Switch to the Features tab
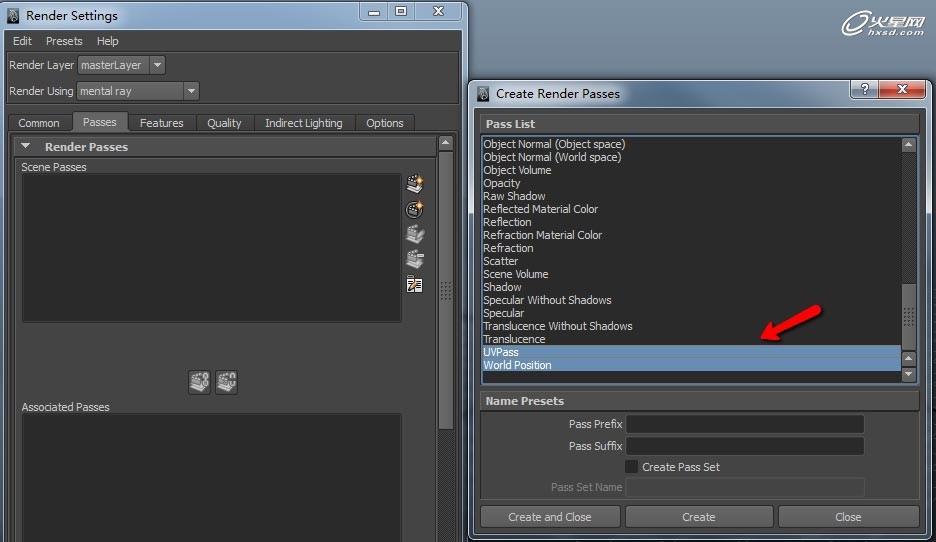 click(161, 123)
